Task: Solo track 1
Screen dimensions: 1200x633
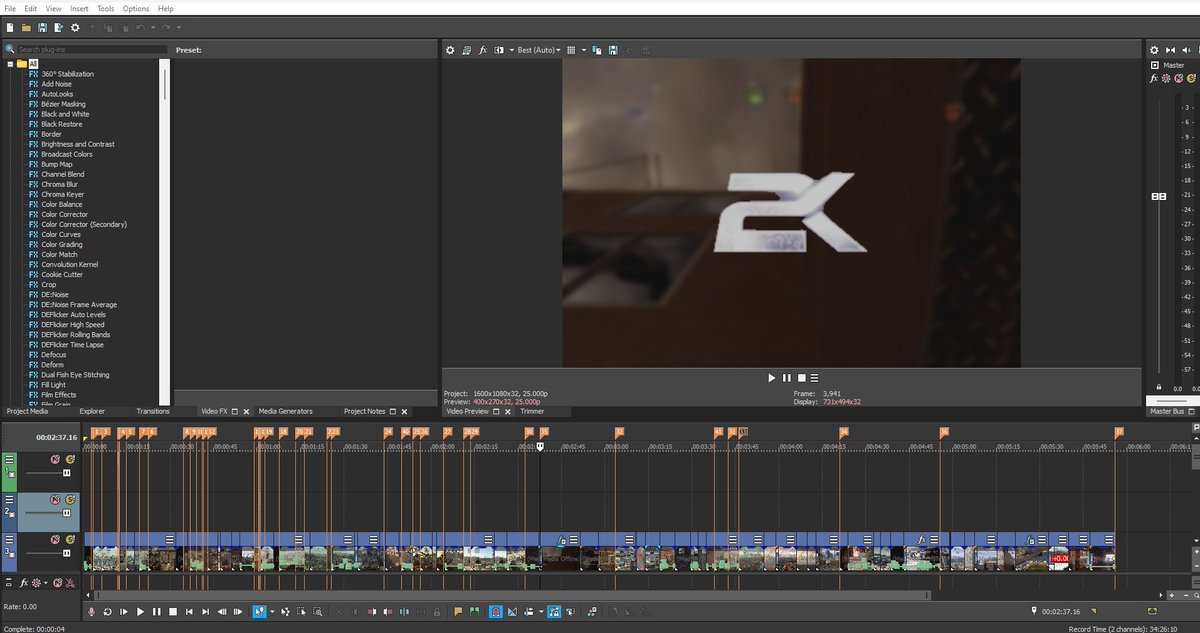Action: (x=70, y=459)
